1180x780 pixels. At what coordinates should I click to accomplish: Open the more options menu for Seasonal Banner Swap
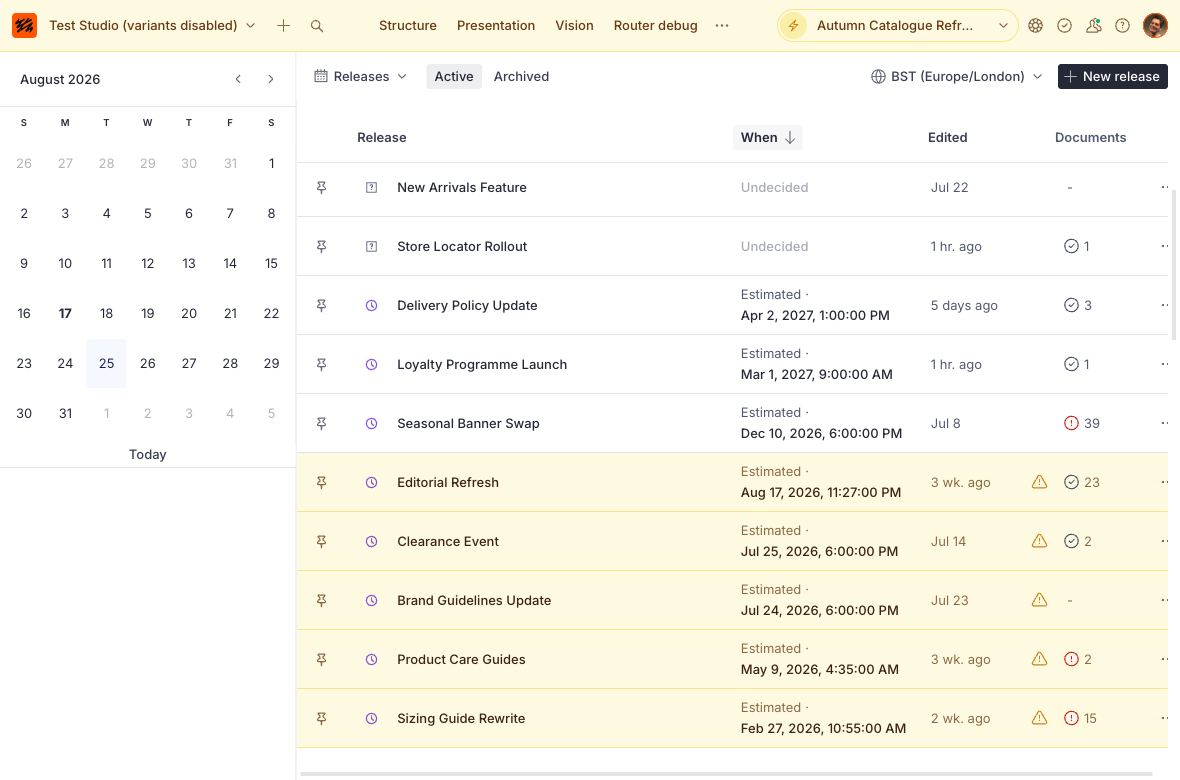1164,423
